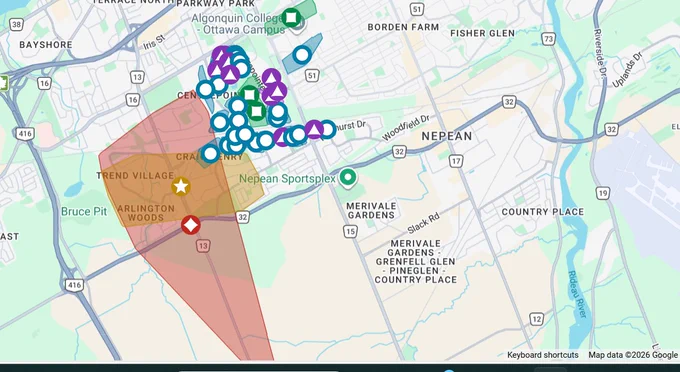Click blue circle marker beside Centrepointe label
This screenshot has height=372, width=680.
pyautogui.click(x=205, y=89)
